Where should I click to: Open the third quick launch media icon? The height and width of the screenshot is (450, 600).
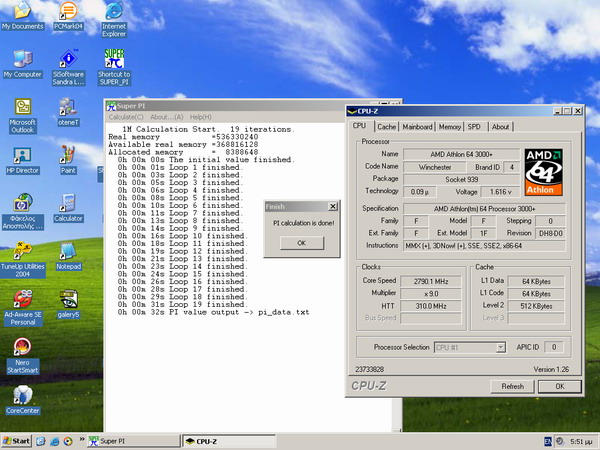pyautogui.click(x=68, y=442)
